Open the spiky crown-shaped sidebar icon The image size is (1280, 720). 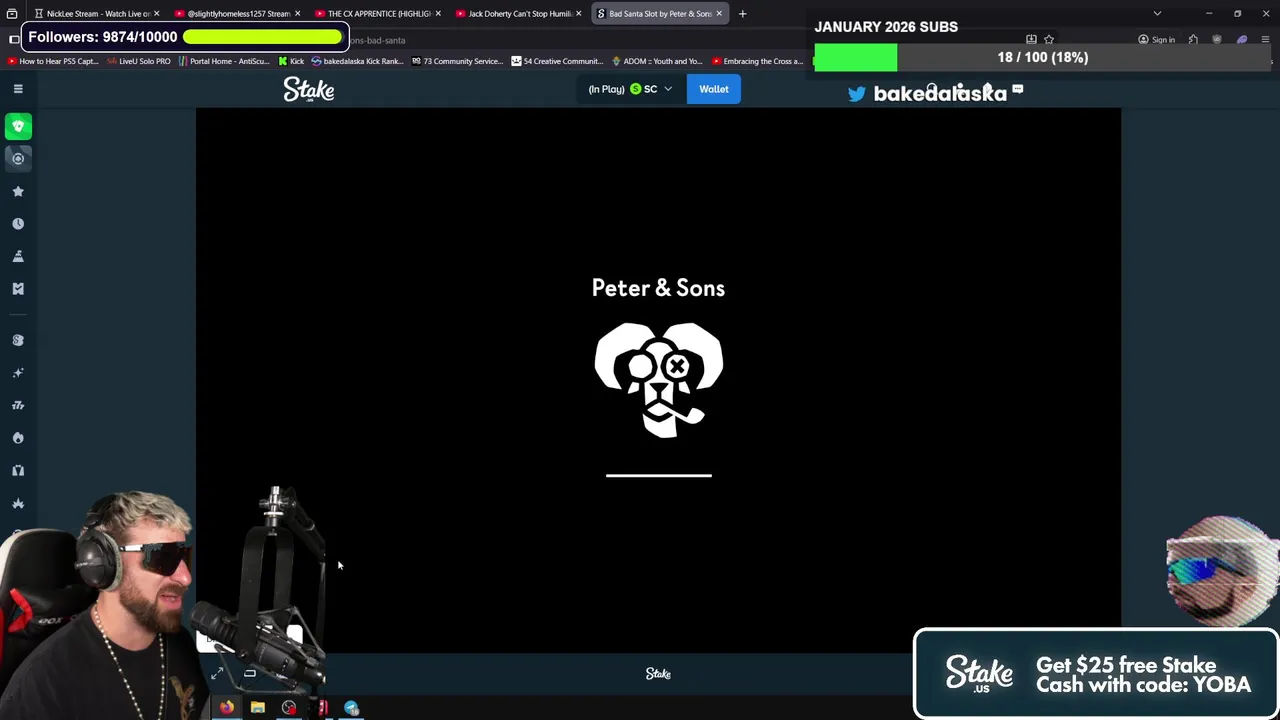[x=18, y=503]
